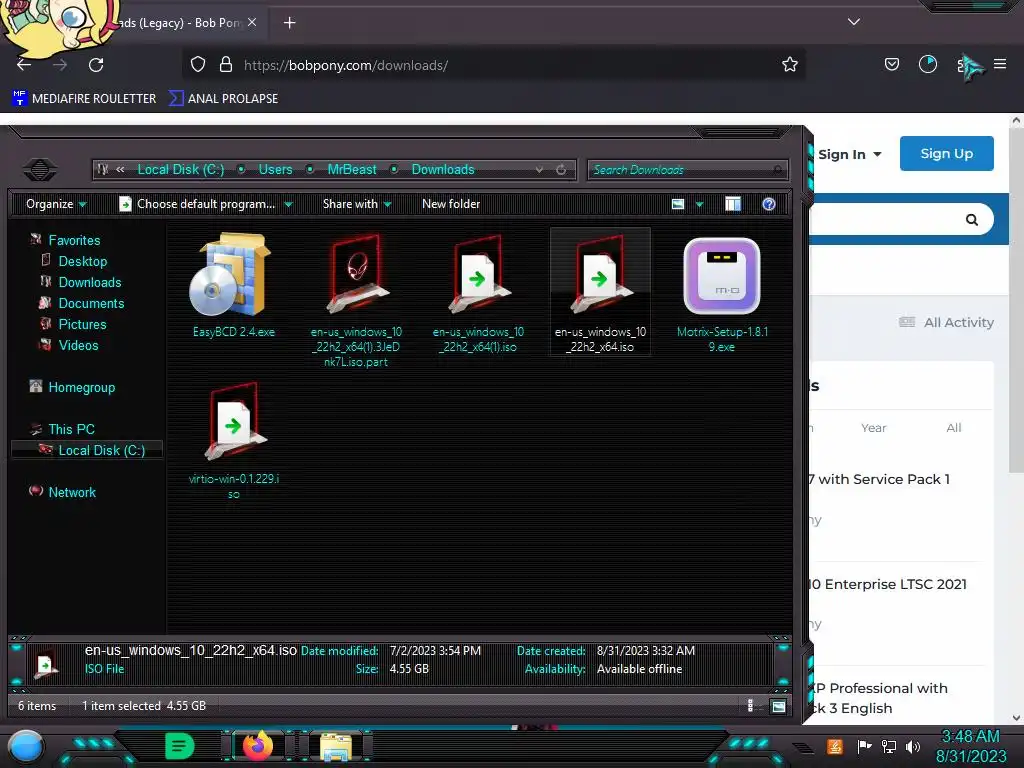Click the website search magnifier icon
The width and height of the screenshot is (1024, 768).
coord(972,219)
